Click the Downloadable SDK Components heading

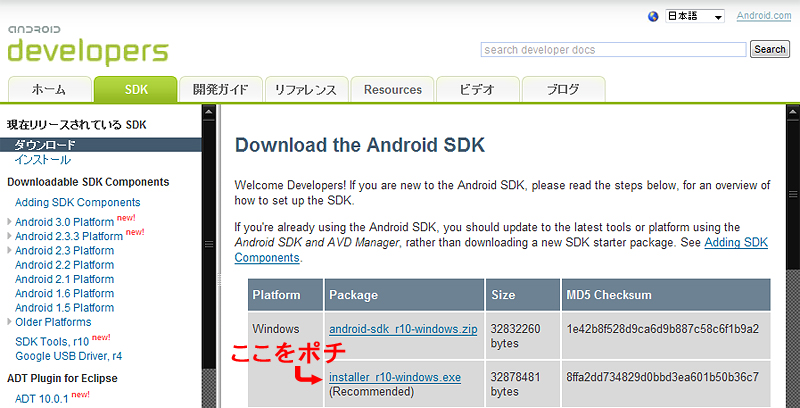(88, 182)
